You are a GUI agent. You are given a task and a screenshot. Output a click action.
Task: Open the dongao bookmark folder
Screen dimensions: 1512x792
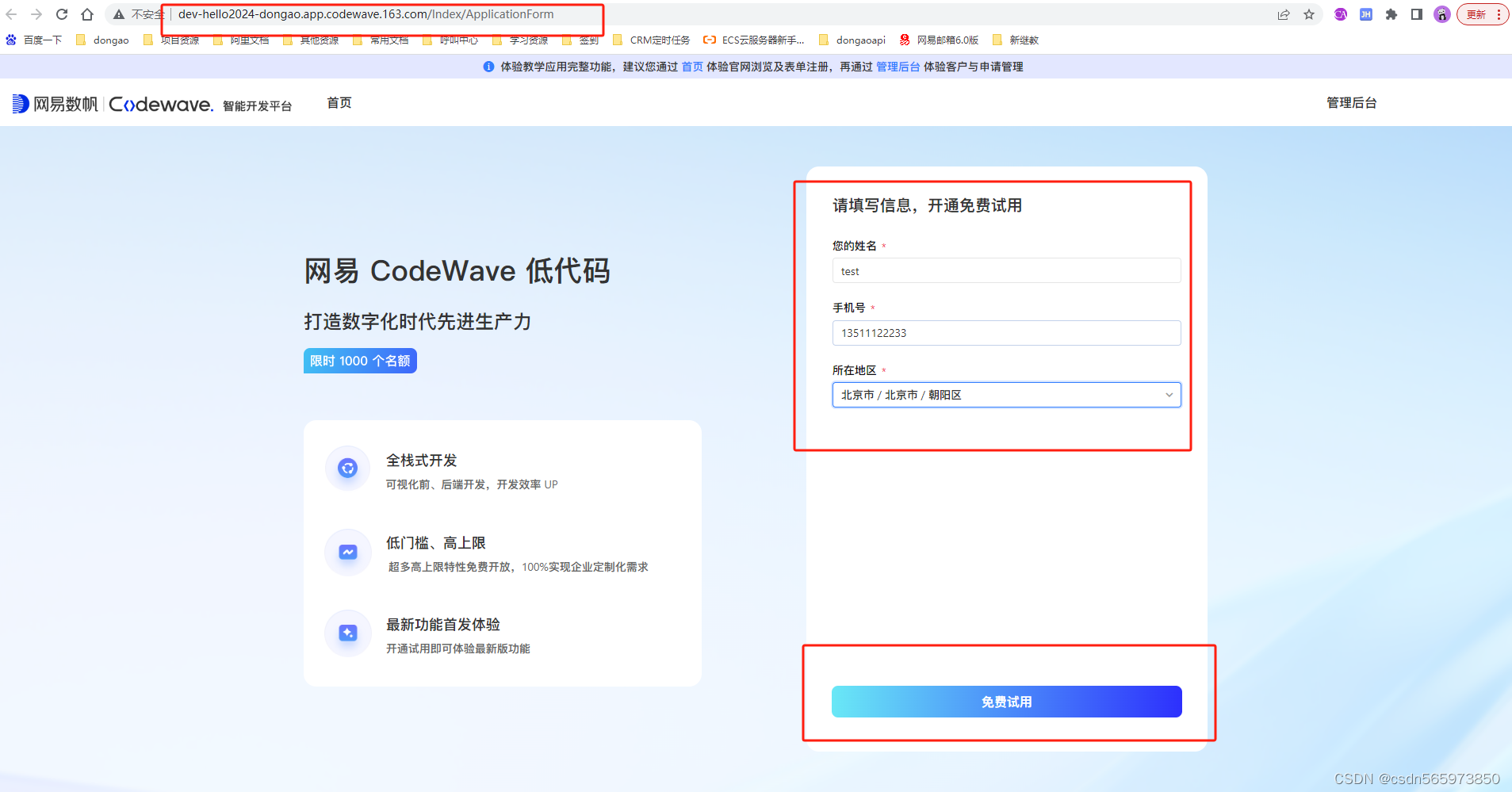(102, 40)
